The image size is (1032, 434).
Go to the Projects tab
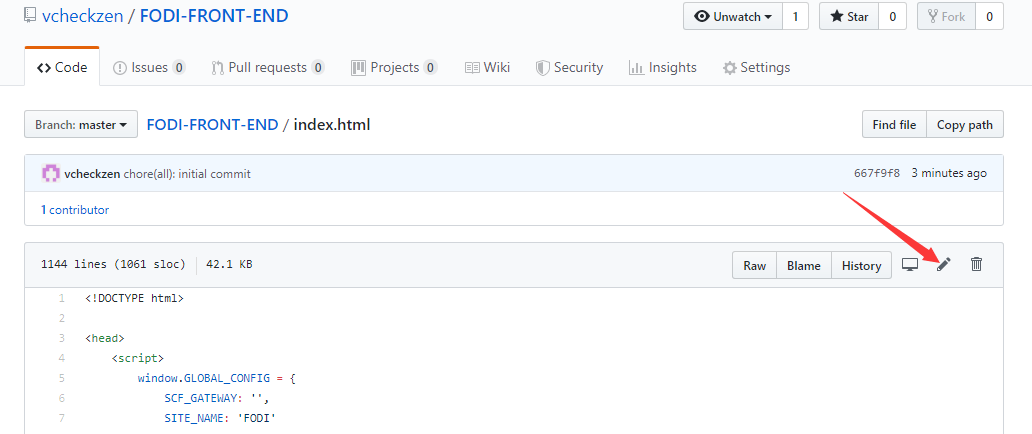click(394, 67)
